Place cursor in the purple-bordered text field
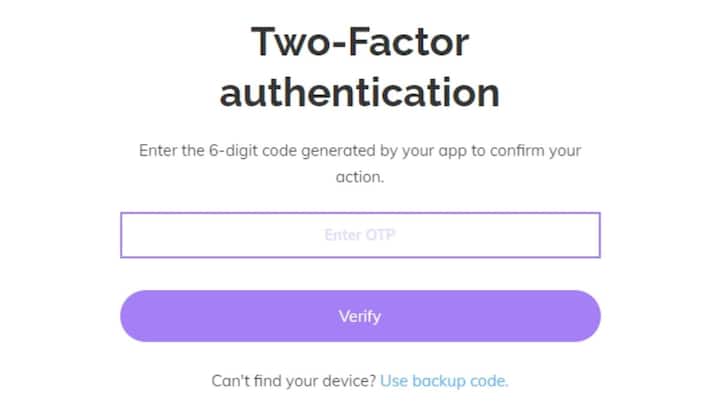 point(360,235)
